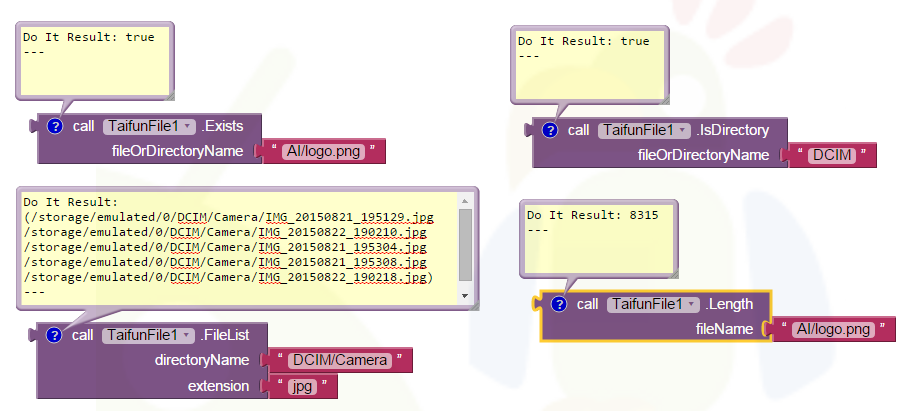Click the DCIM text string block

(827, 155)
